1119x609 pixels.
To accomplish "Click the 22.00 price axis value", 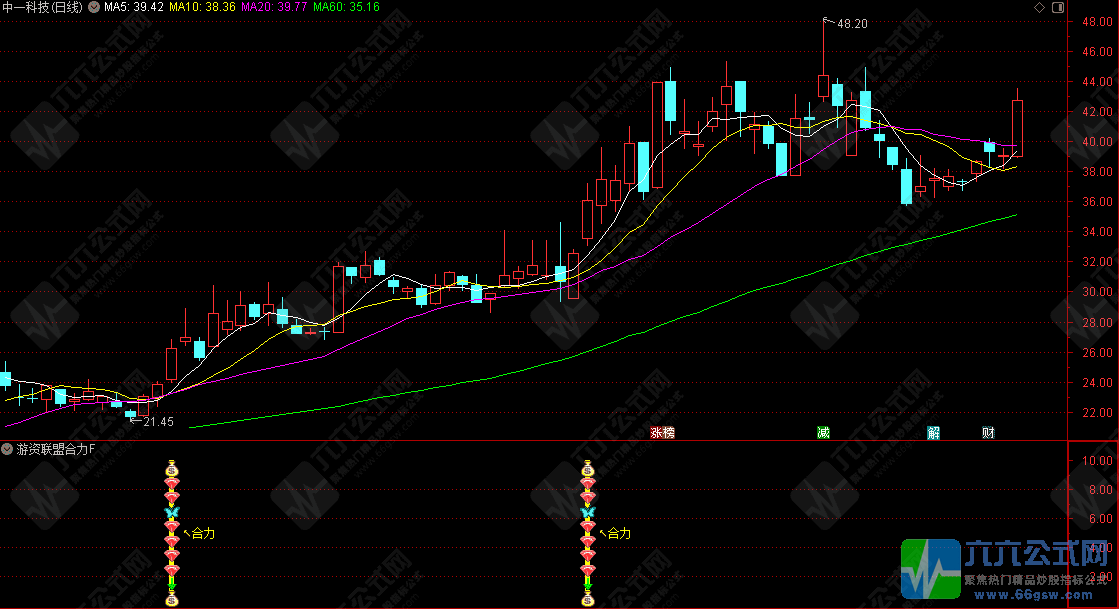I will 1097,413.
